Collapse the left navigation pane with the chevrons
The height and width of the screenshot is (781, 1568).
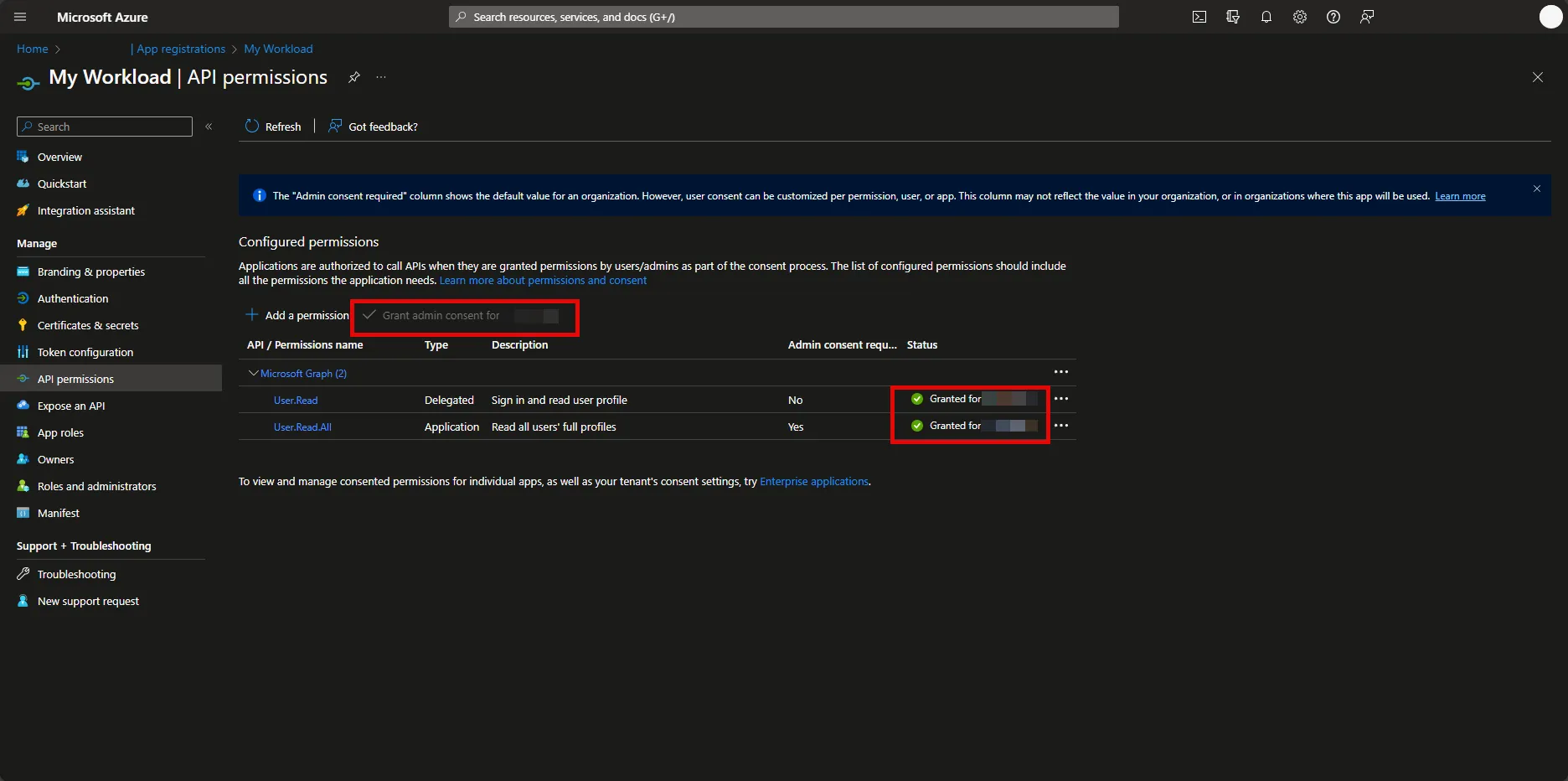tap(209, 127)
